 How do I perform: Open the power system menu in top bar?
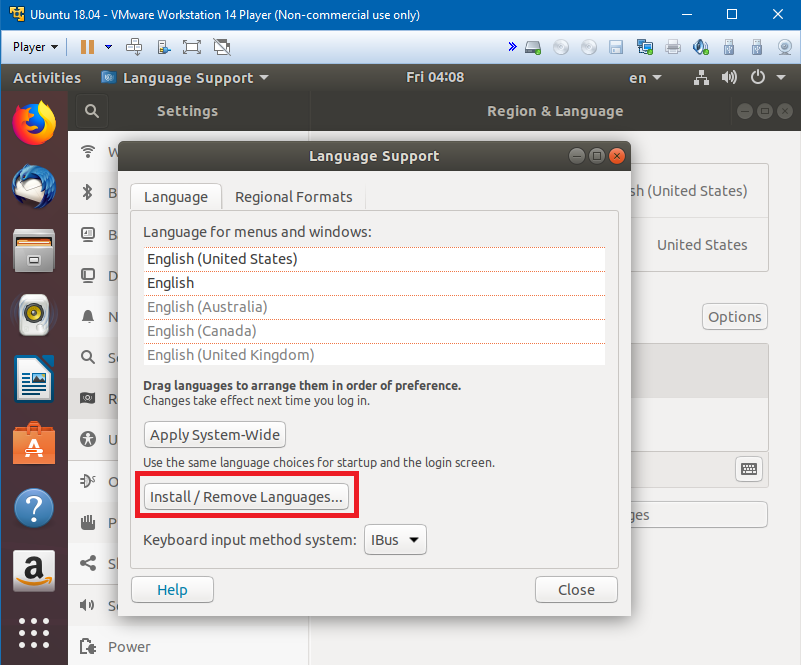pyautogui.click(x=758, y=78)
